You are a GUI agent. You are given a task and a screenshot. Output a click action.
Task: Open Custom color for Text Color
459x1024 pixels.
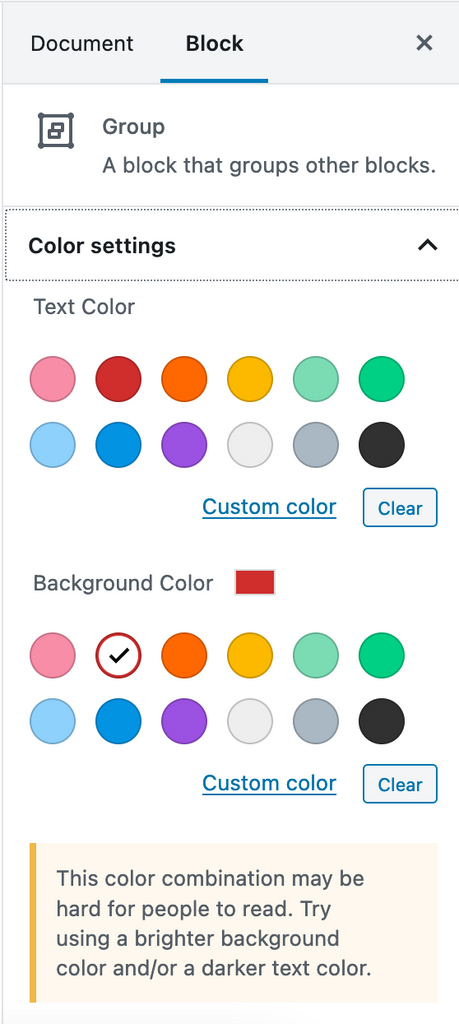[269, 507]
